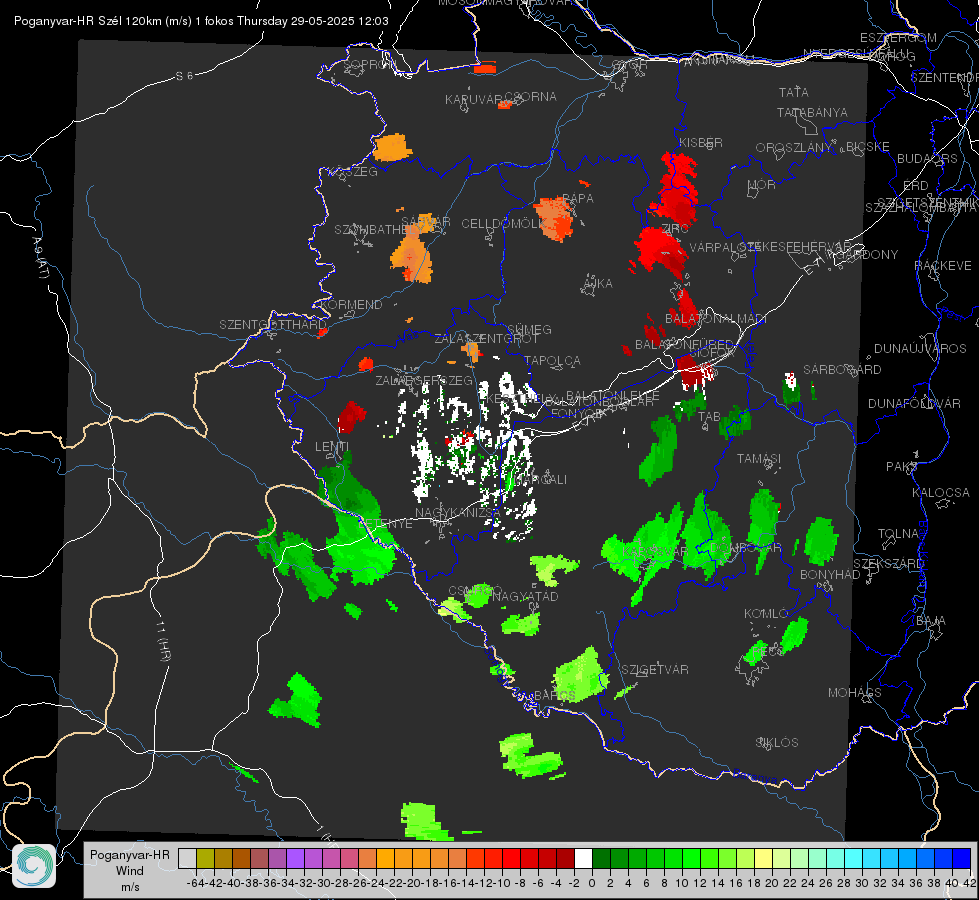Click the 'A 9 (AT)' road label
979x900 pixels.
[41, 257]
